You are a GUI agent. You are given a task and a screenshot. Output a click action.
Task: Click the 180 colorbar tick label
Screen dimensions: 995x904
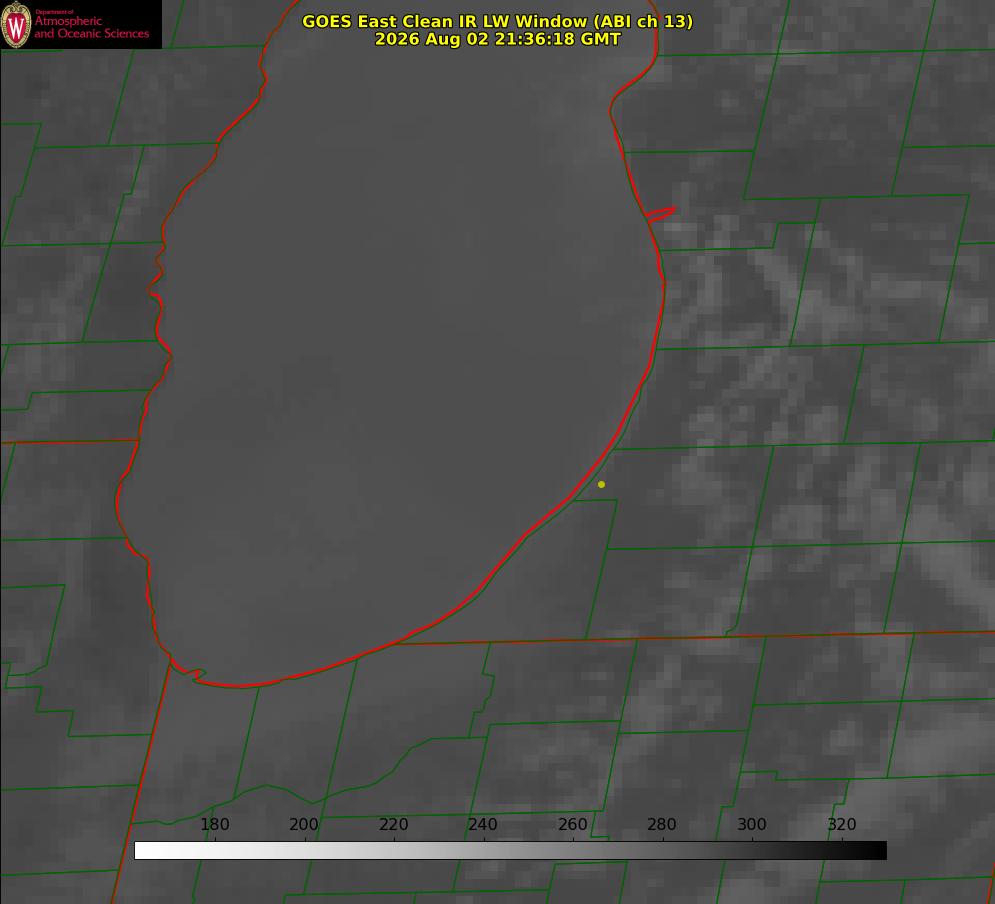coord(214,824)
